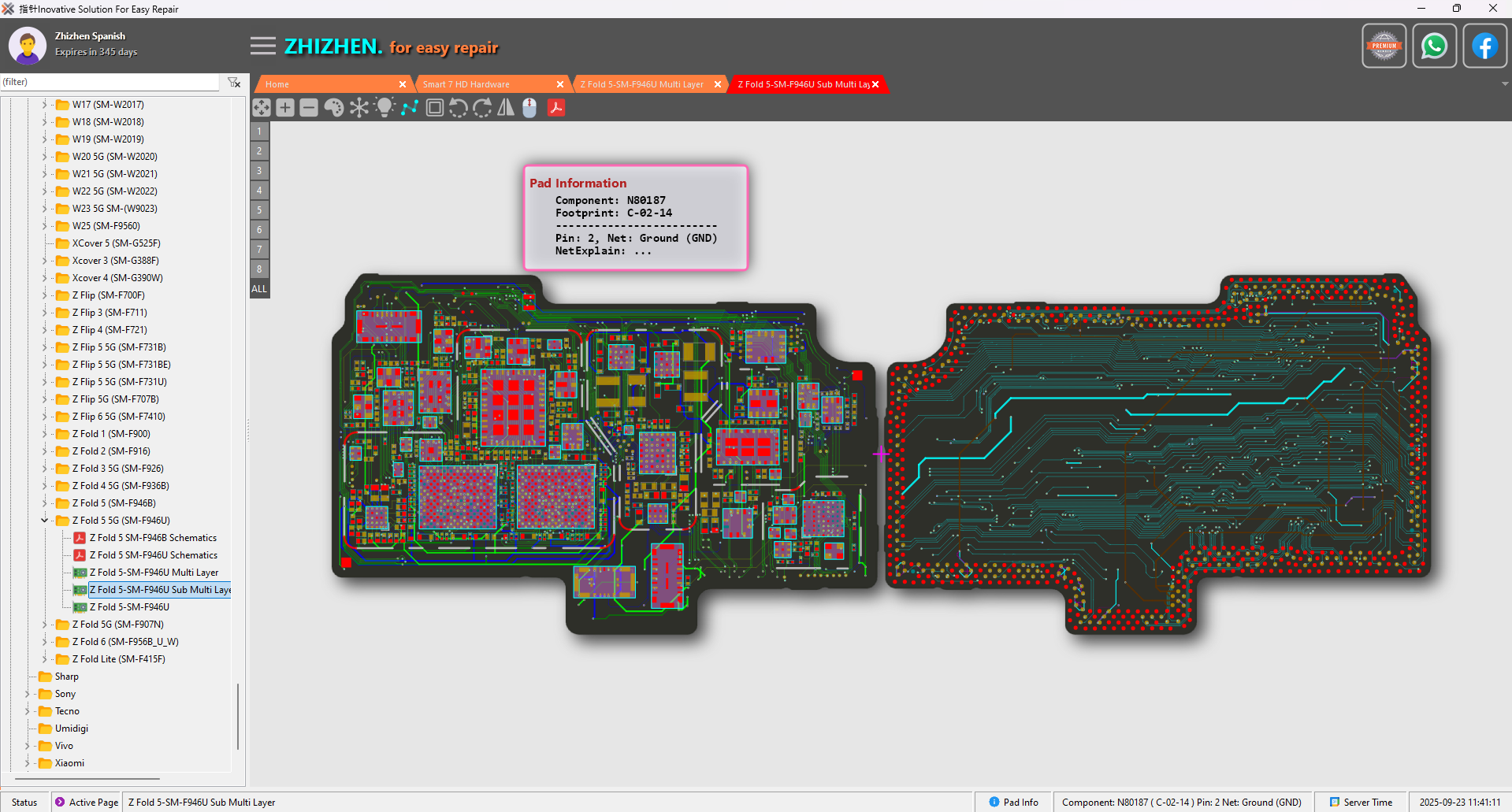This screenshot has width=1512, height=812.
Task: Open the WhatsApp contact button
Action: [x=1434, y=46]
